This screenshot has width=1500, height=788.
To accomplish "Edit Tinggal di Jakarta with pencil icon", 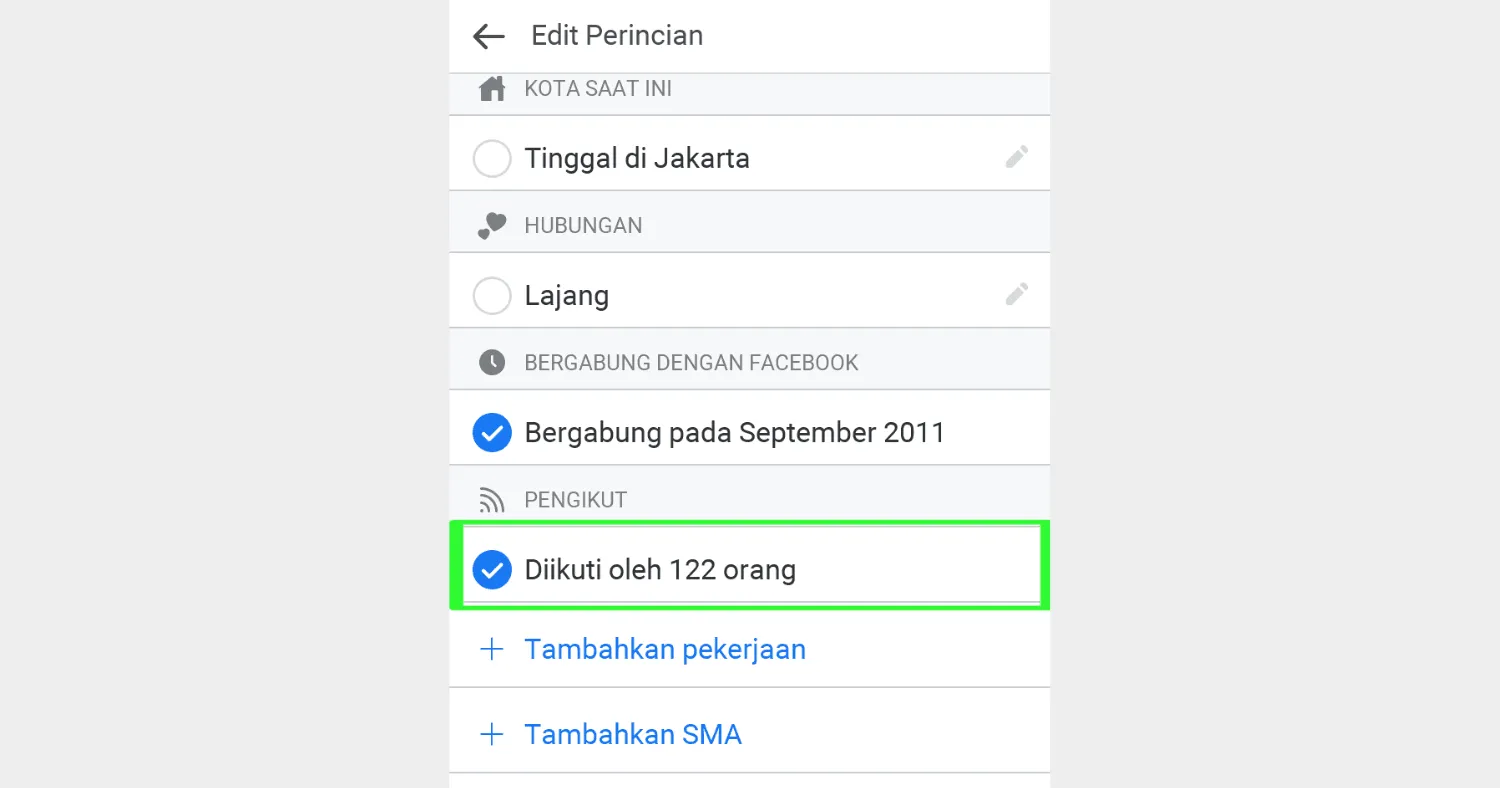I will tap(1017, 157).
